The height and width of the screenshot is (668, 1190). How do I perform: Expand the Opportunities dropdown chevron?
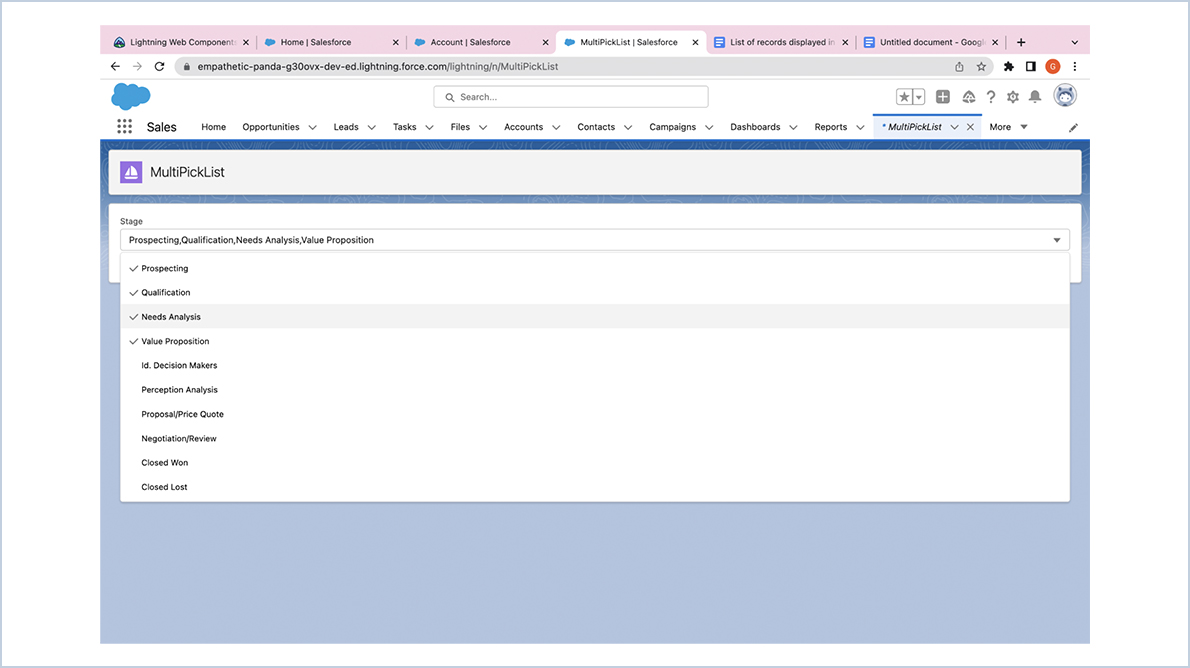(x=313, y=127)
